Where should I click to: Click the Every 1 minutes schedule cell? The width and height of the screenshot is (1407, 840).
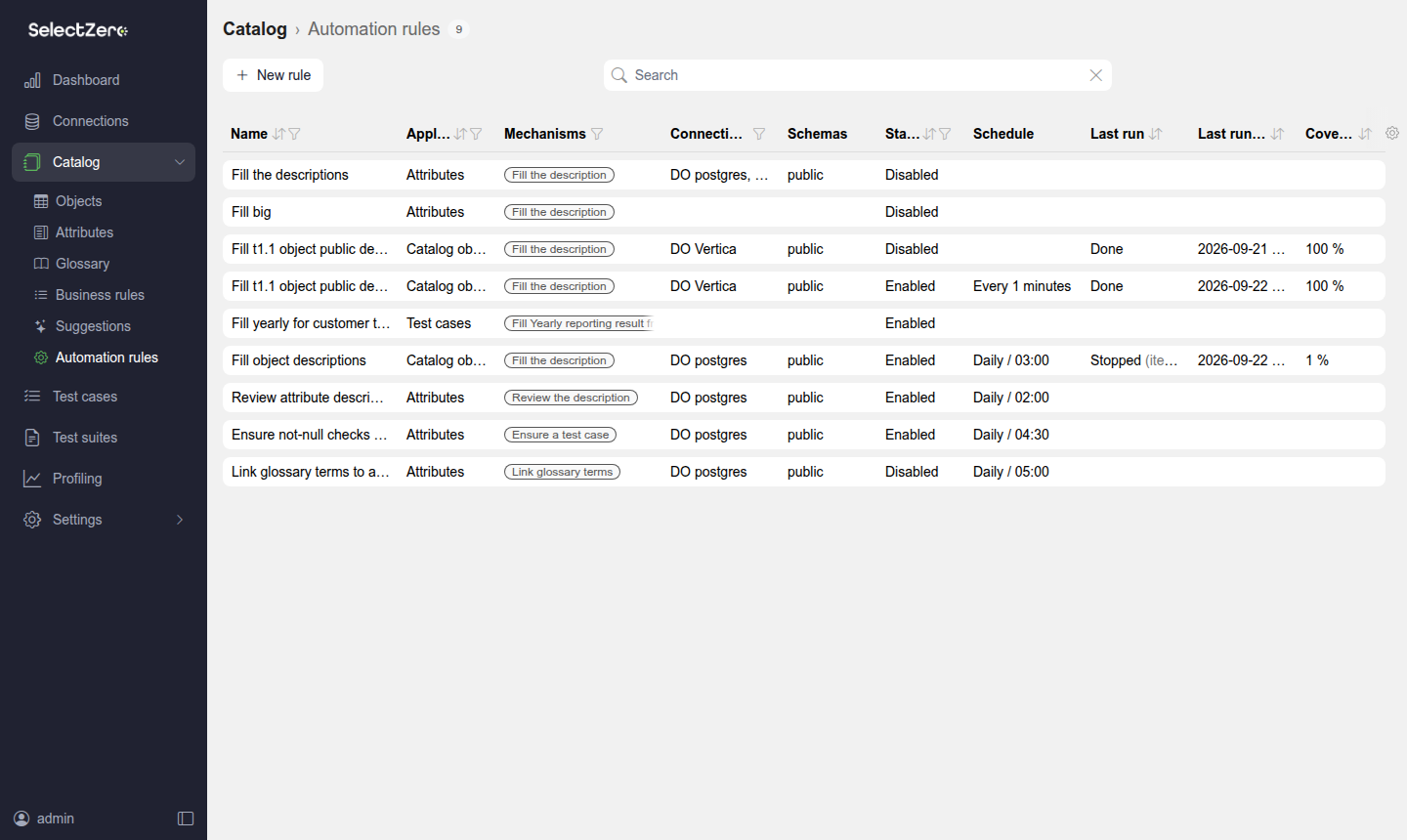click(x=1022, y=286)
